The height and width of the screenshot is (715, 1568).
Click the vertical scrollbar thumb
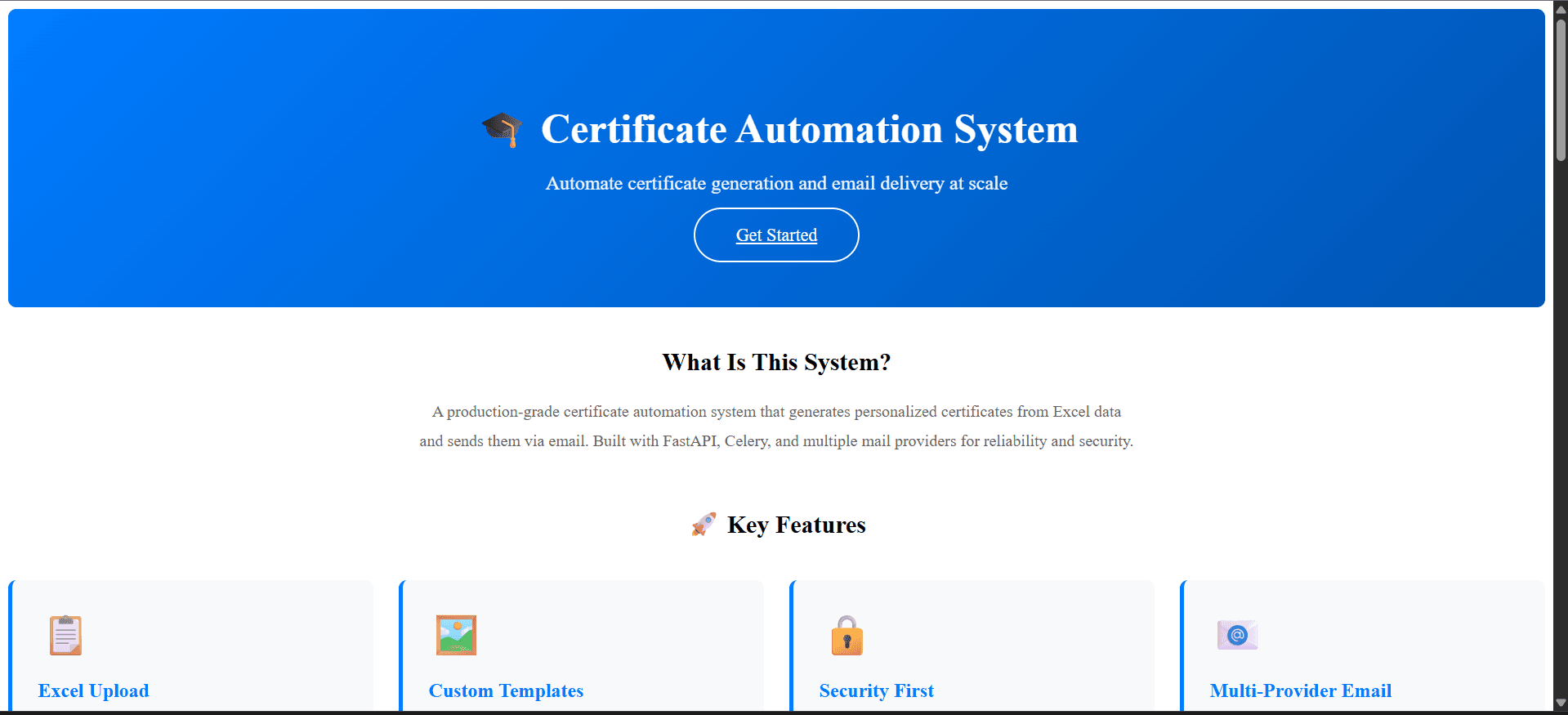pos(1561,89)
